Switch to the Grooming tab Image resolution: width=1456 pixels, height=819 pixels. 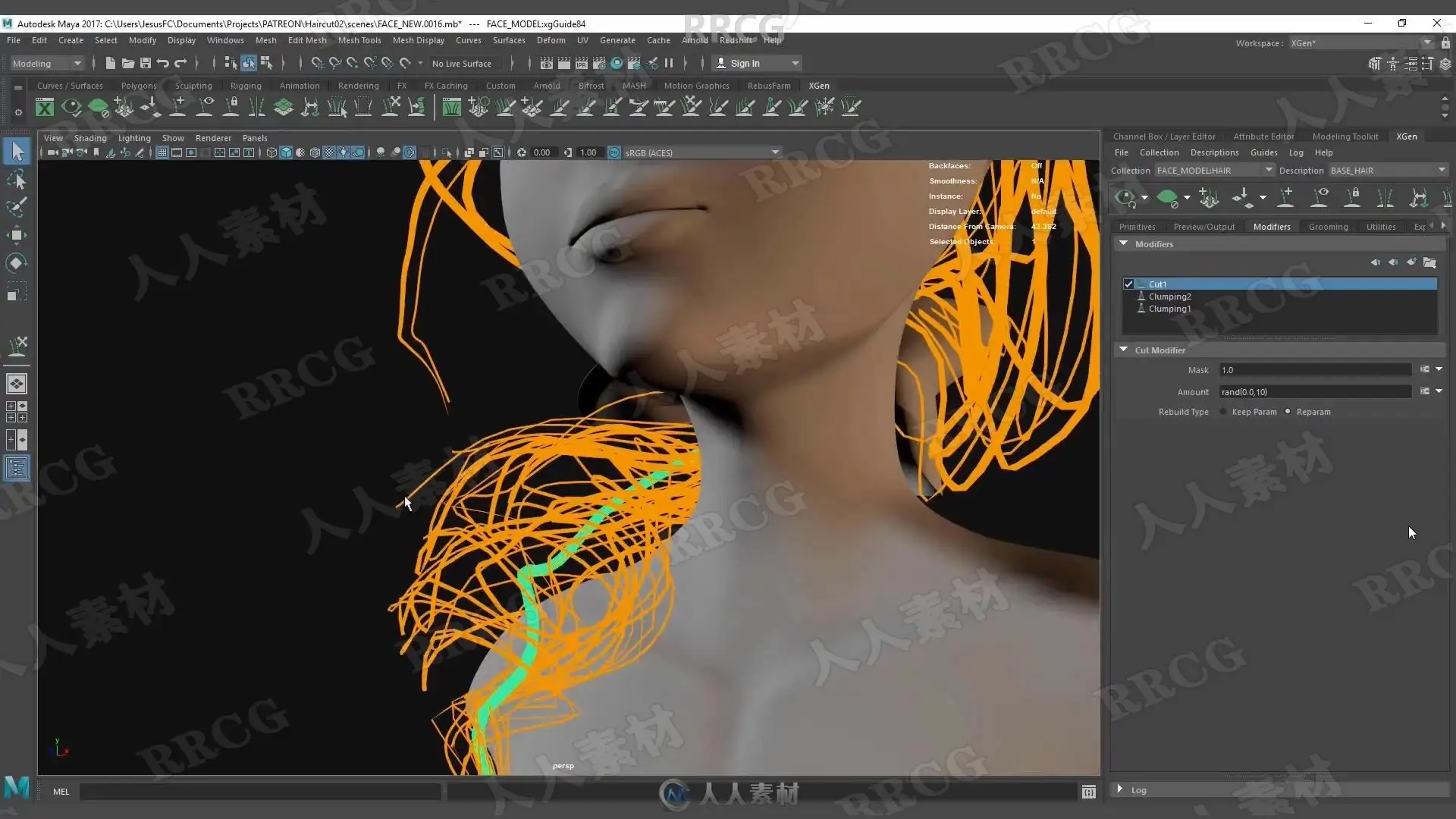click(1328, 227)
